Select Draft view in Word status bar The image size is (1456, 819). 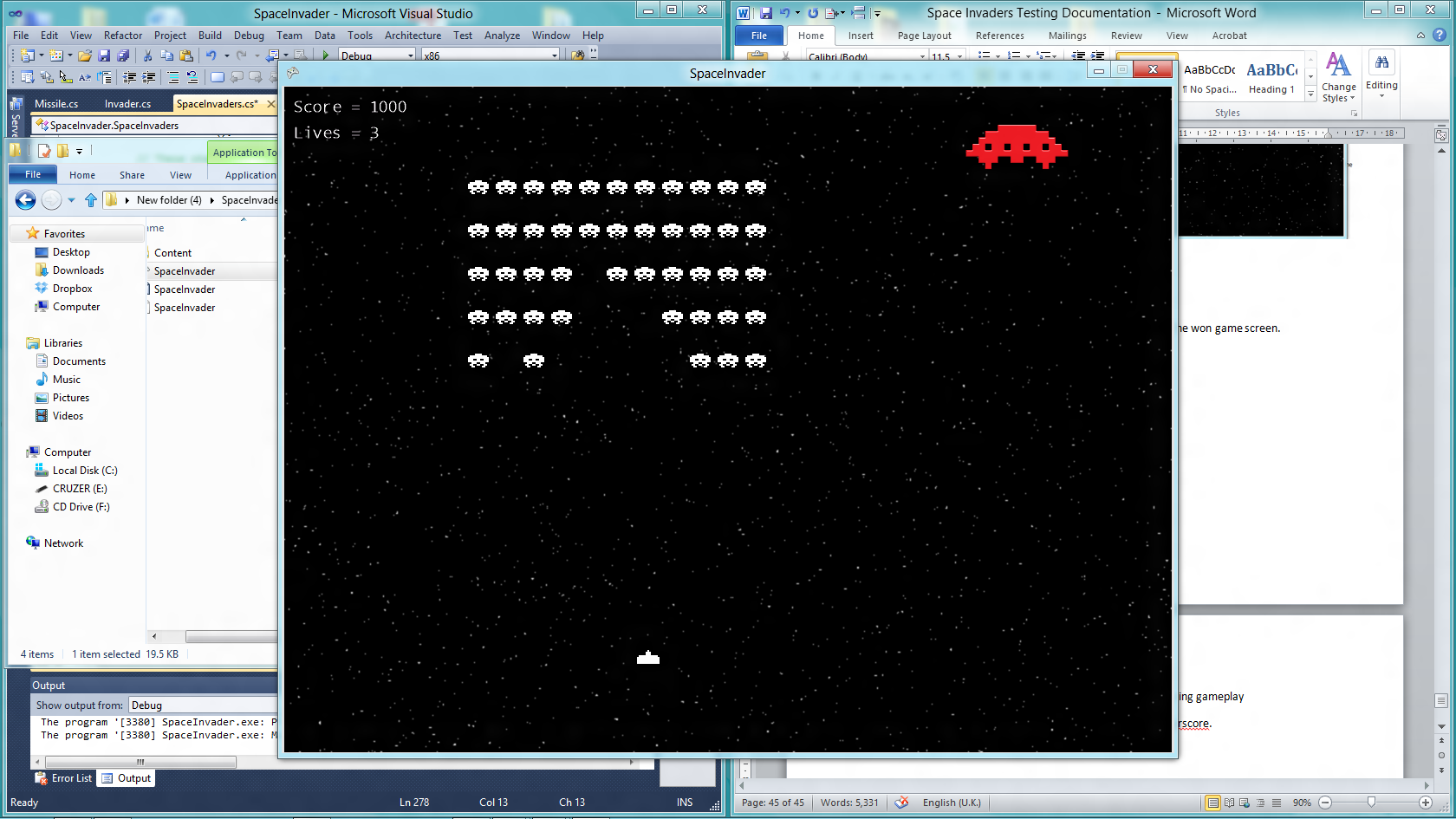pos(1277,803)
